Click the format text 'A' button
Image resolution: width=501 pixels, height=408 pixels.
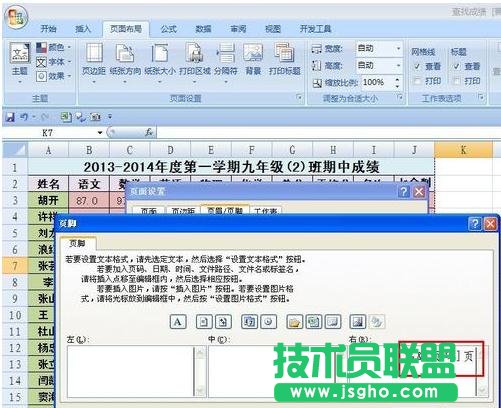pos(178,322)
